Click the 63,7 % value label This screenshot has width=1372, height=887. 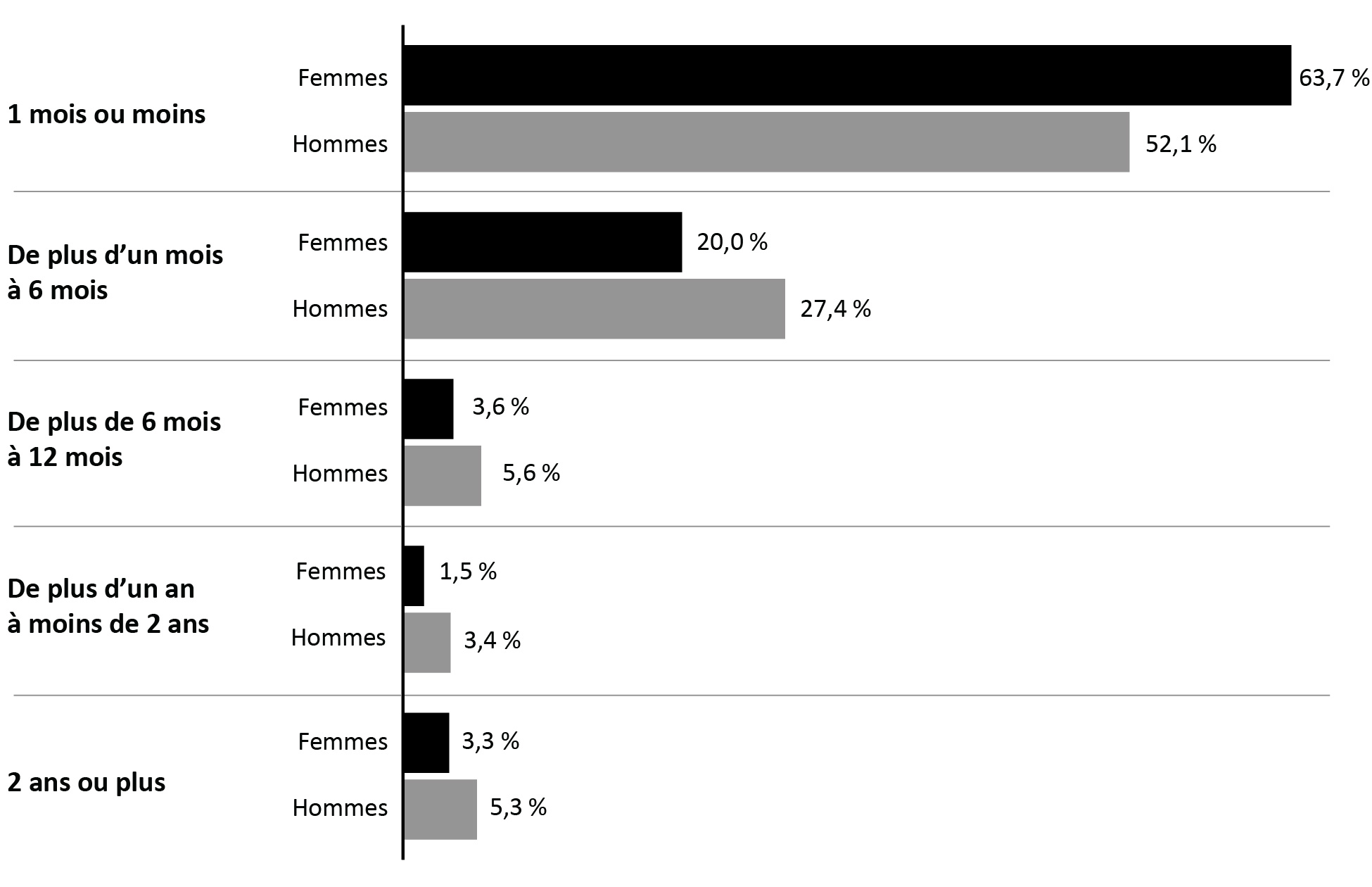coord(1333,77)
